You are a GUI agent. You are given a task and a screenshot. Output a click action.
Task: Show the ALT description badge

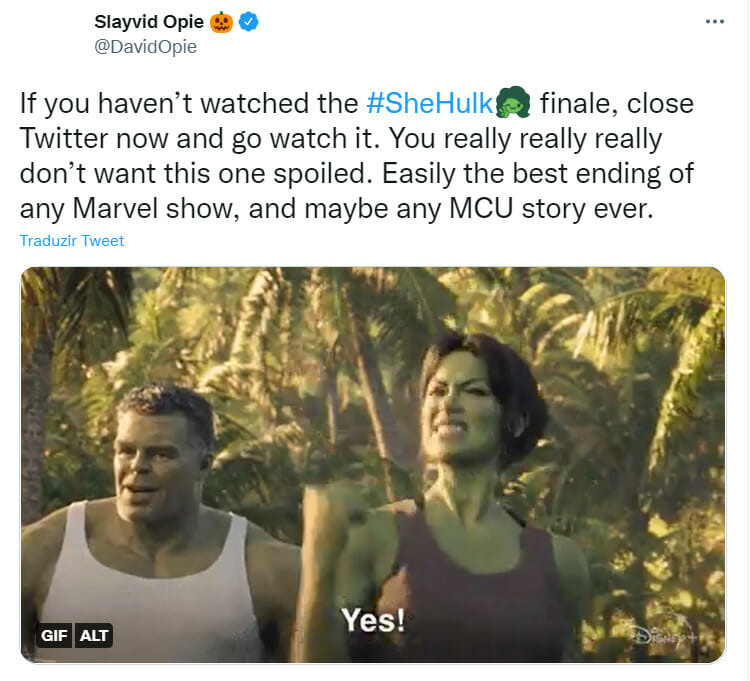95,635
